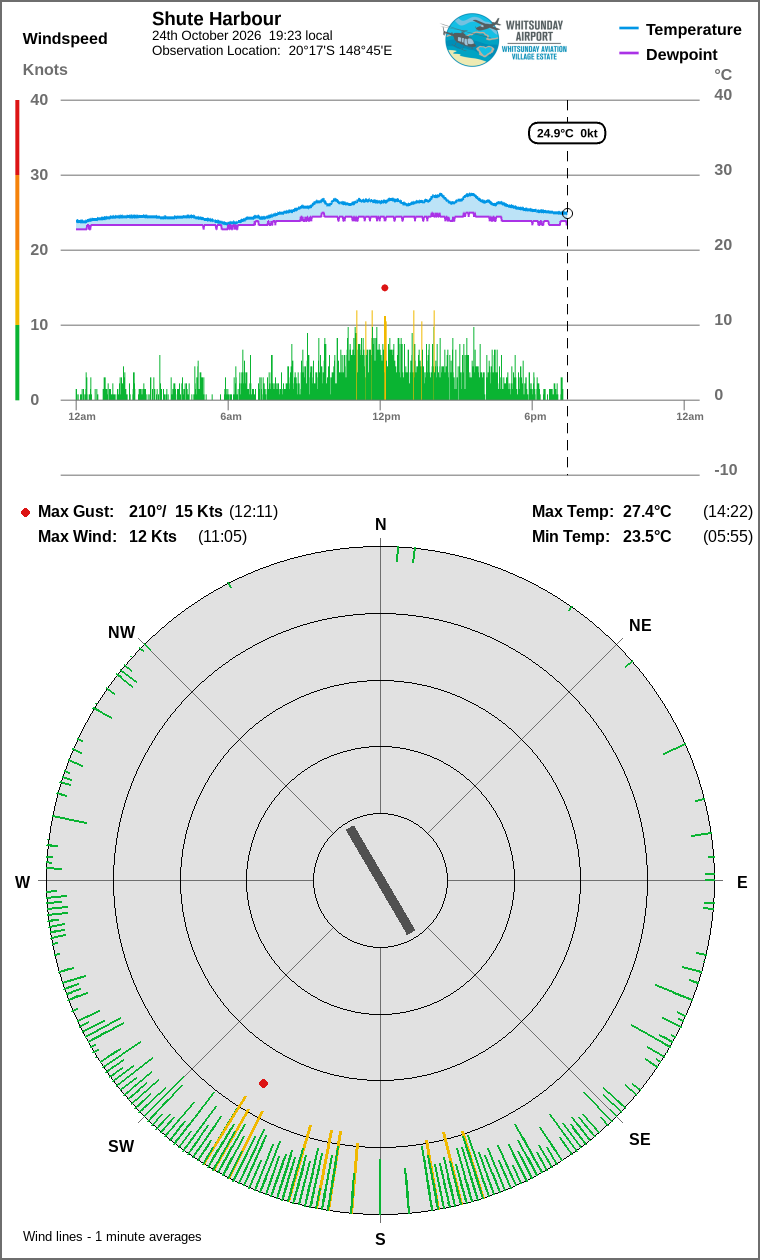The image size is (760, 1260).
Task: Click the Max Wind value '12 Kts'
Action: click(153, 537)
